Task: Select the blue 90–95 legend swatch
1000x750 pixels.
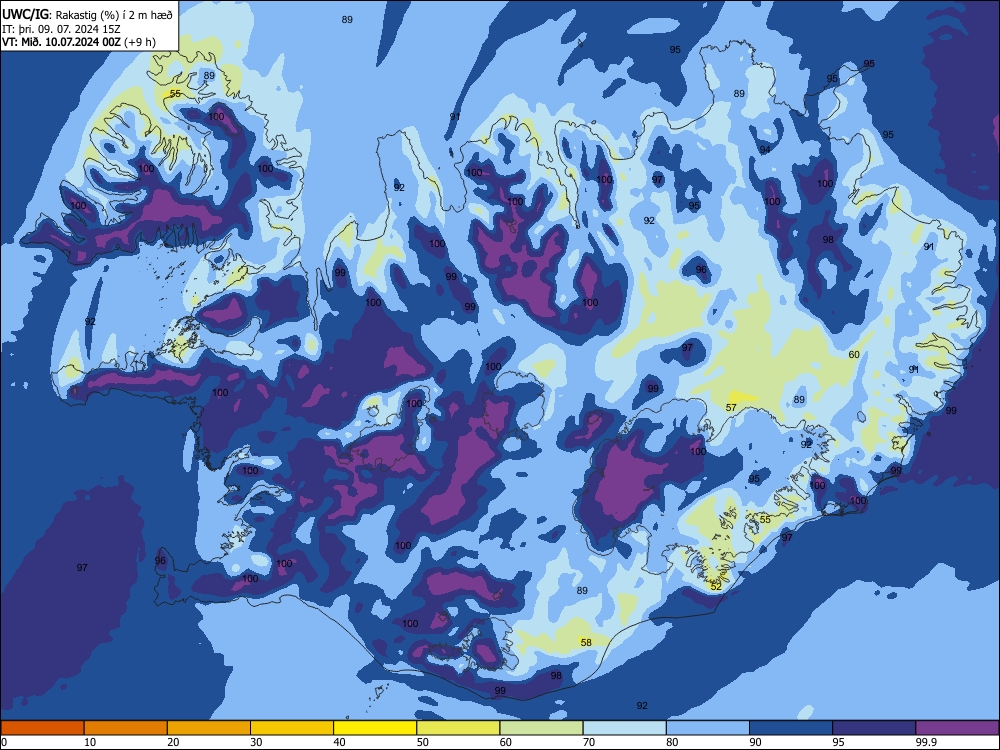Action: [791, 728]
